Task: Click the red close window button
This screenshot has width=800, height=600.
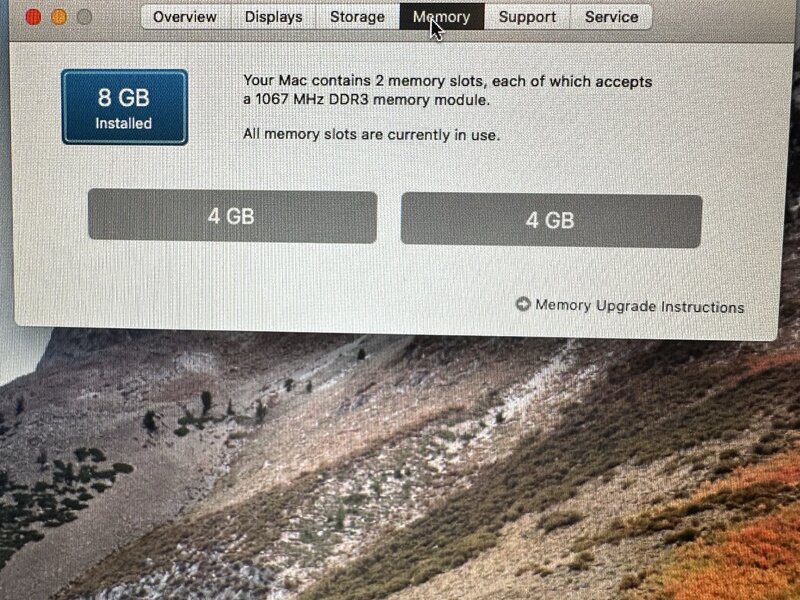Action: coord(33,17)
